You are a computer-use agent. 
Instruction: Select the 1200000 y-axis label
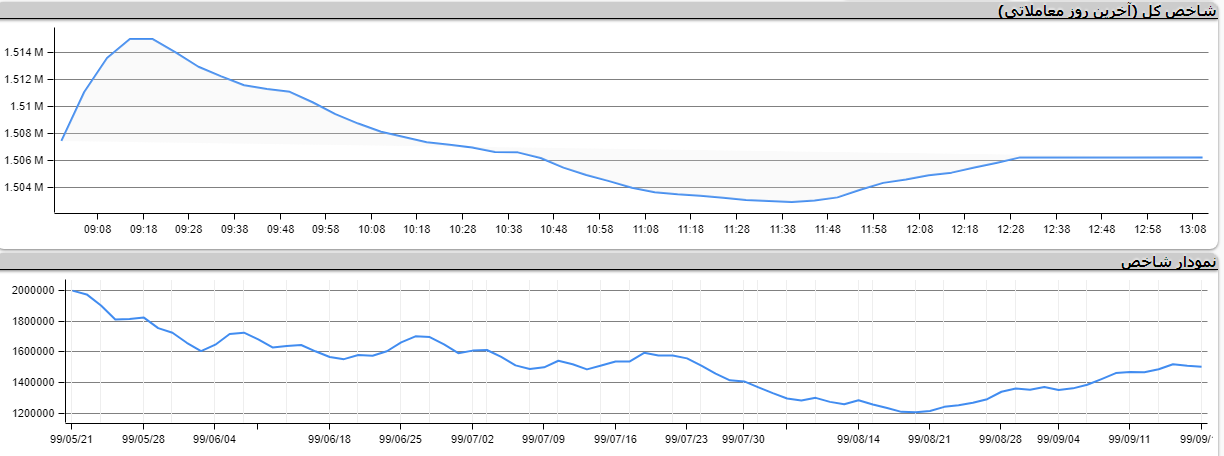(x=37, y=413)
